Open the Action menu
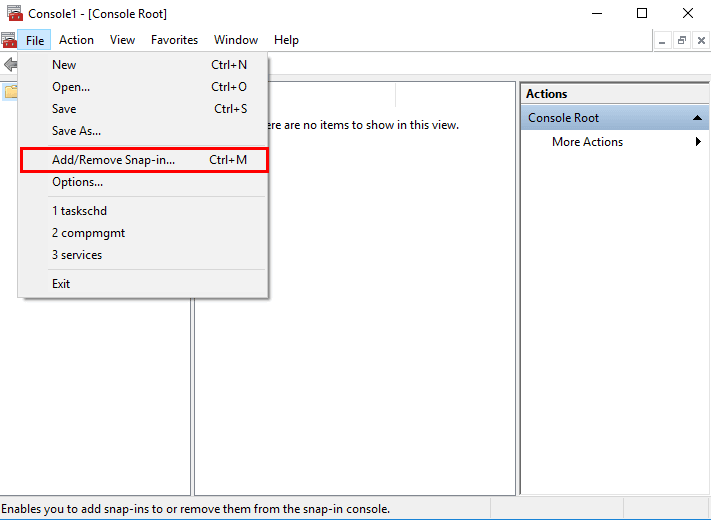This screenshot has width=711, height=520. click(x=76, y=40)
